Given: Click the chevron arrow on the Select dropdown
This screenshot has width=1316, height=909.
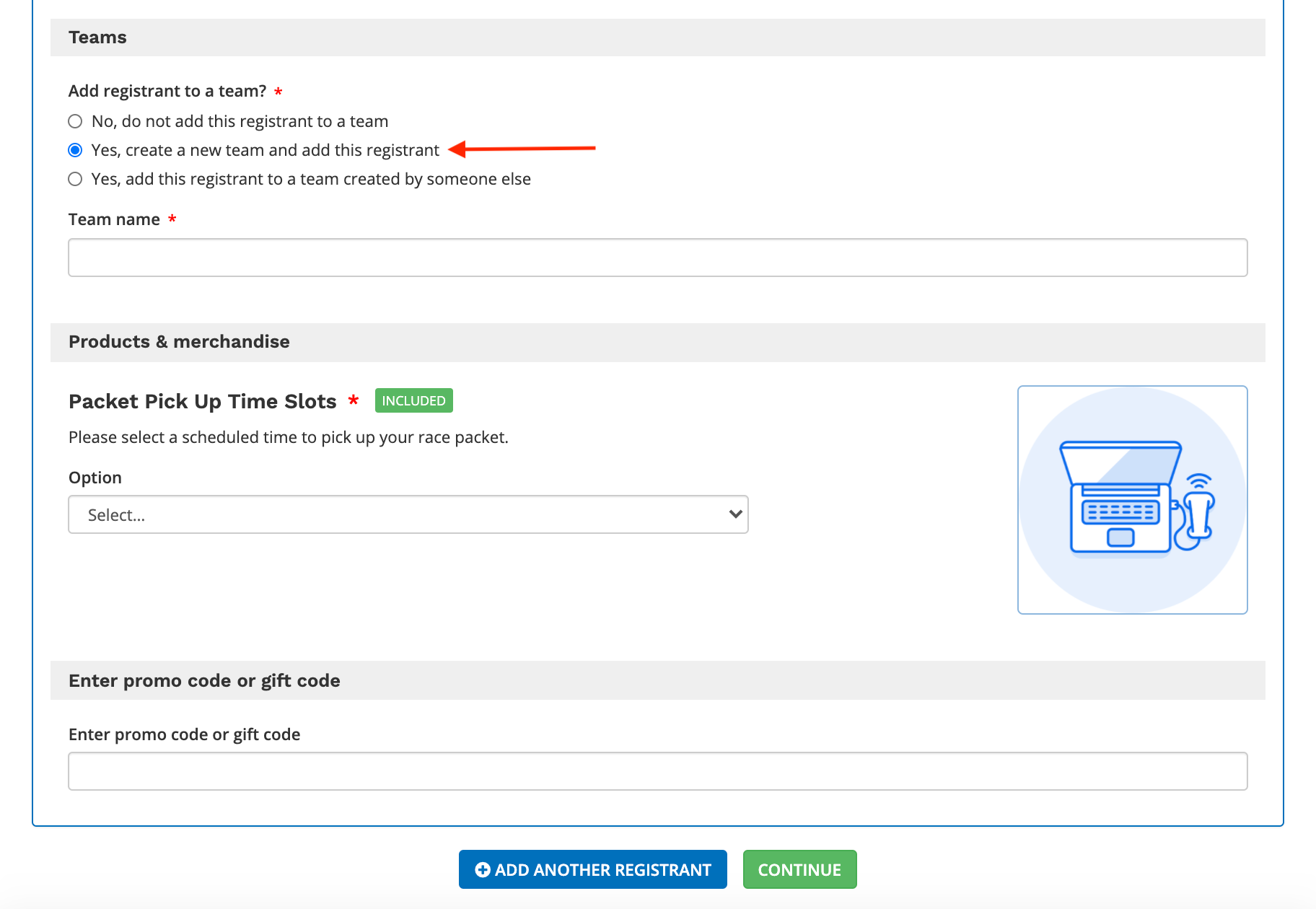Looking at the screenshot, I should [x=735, y=514].
